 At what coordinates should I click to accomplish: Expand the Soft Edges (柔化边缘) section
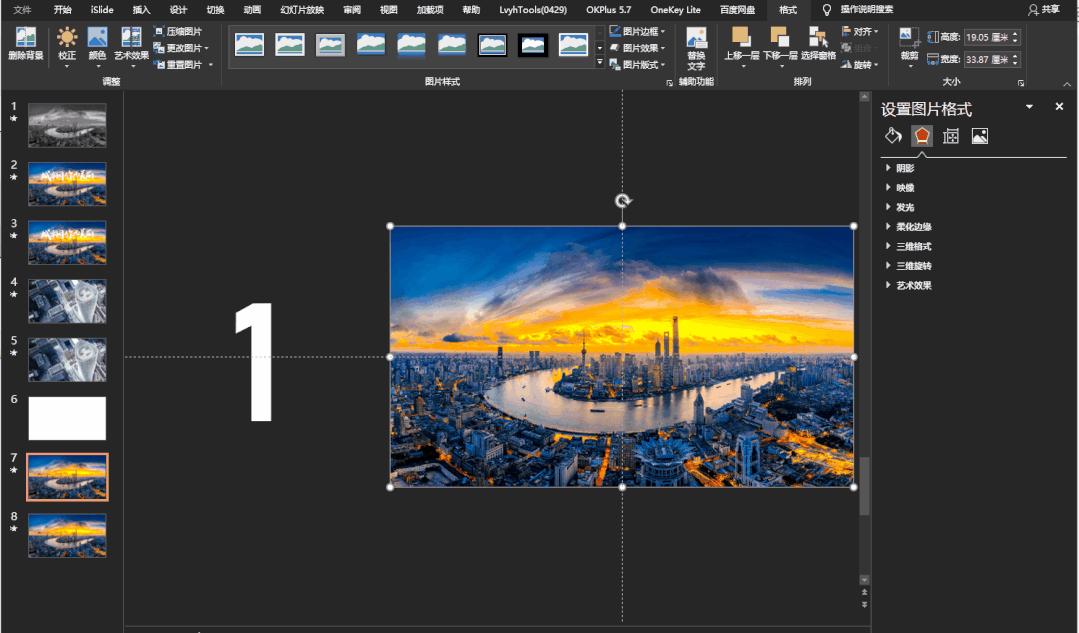[x=913, y=227]
